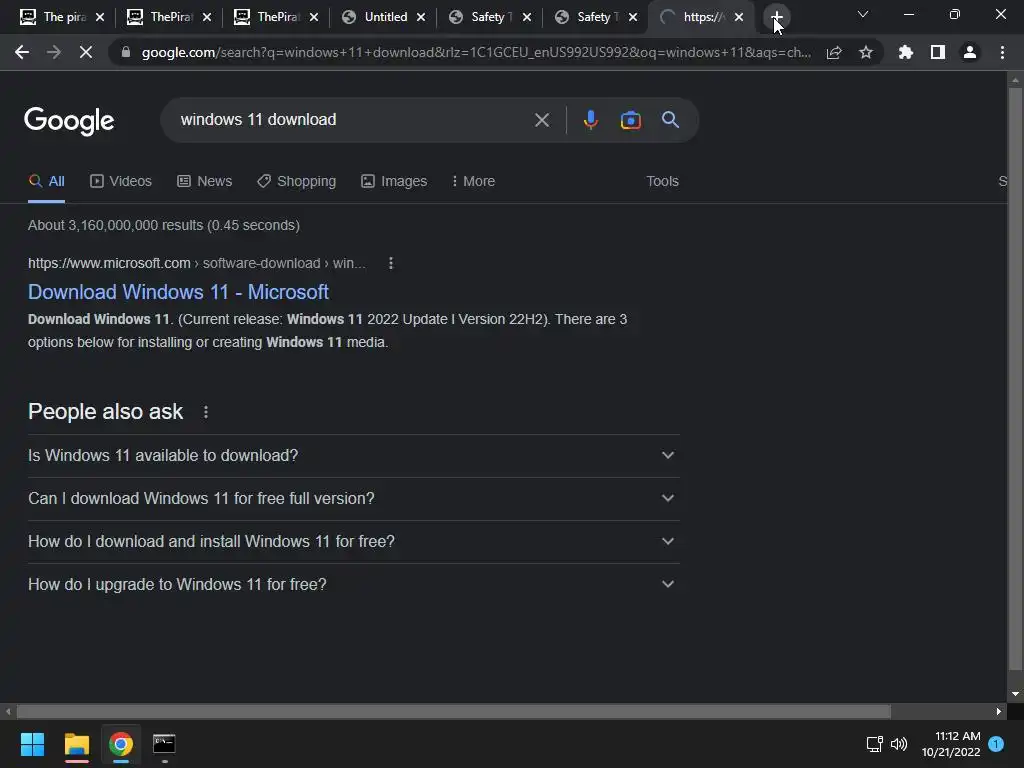The width and height of the screenshot is (1024, 768).
Task: Open the Windows Start menu
Action: tap(32, 744)
